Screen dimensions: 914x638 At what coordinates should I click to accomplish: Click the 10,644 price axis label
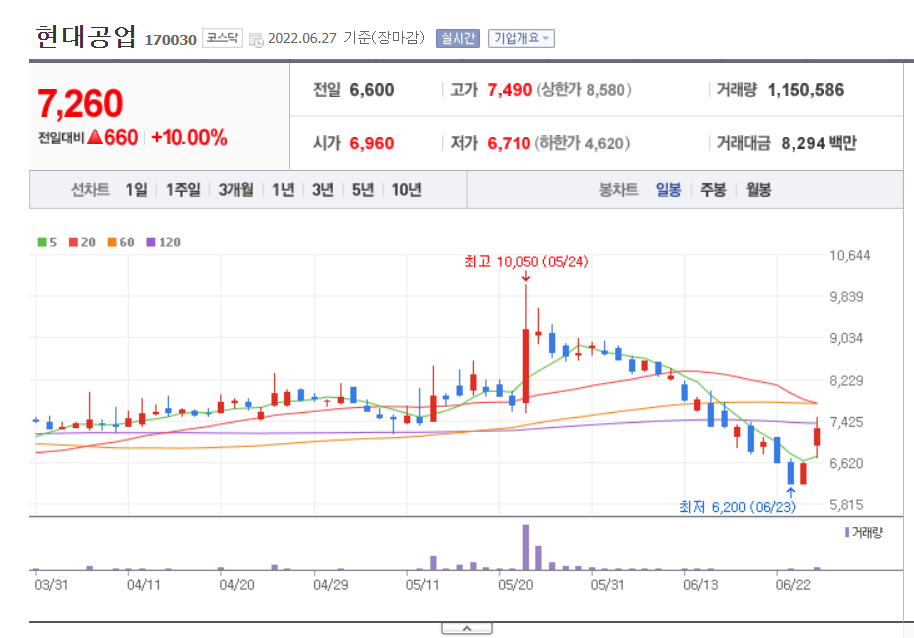click(x=849, y=255)
